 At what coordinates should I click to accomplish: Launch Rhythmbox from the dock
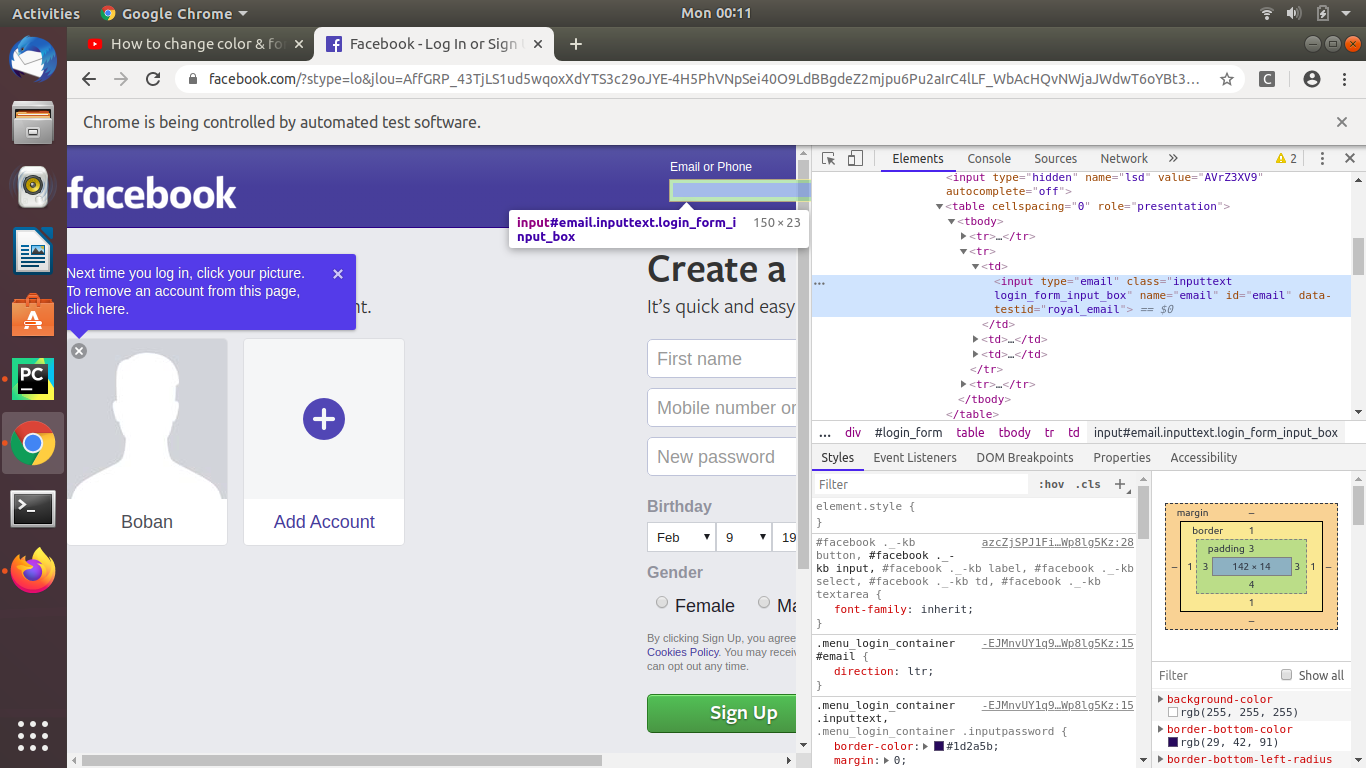(33, 185)
